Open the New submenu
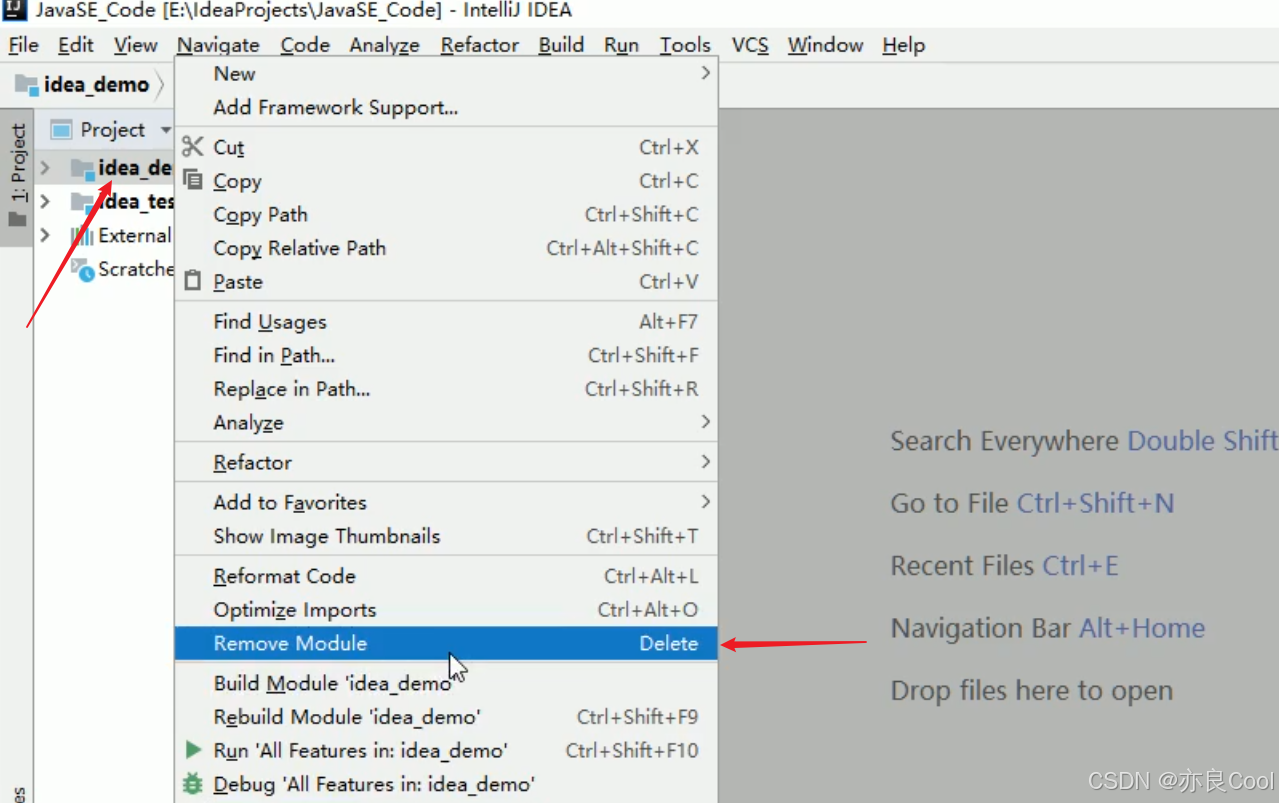Image resolution: width=1279 pixels, height=803 pixels. 446,73
